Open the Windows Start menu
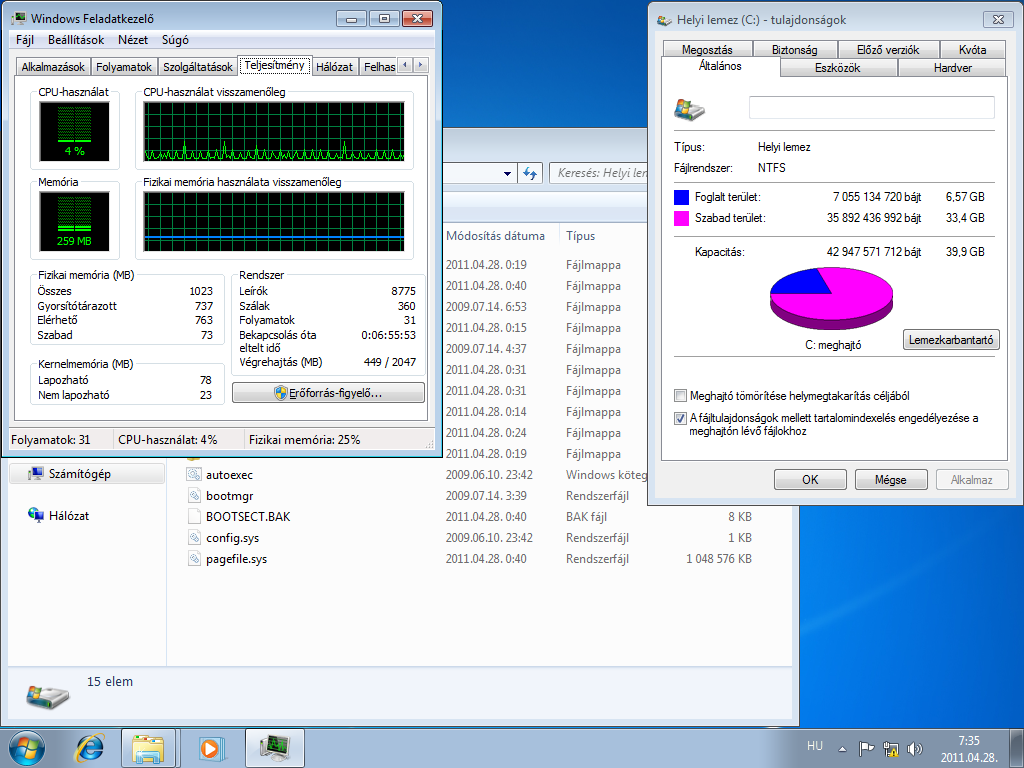The width and height of the screenshot is (1024, 768). 27,748
